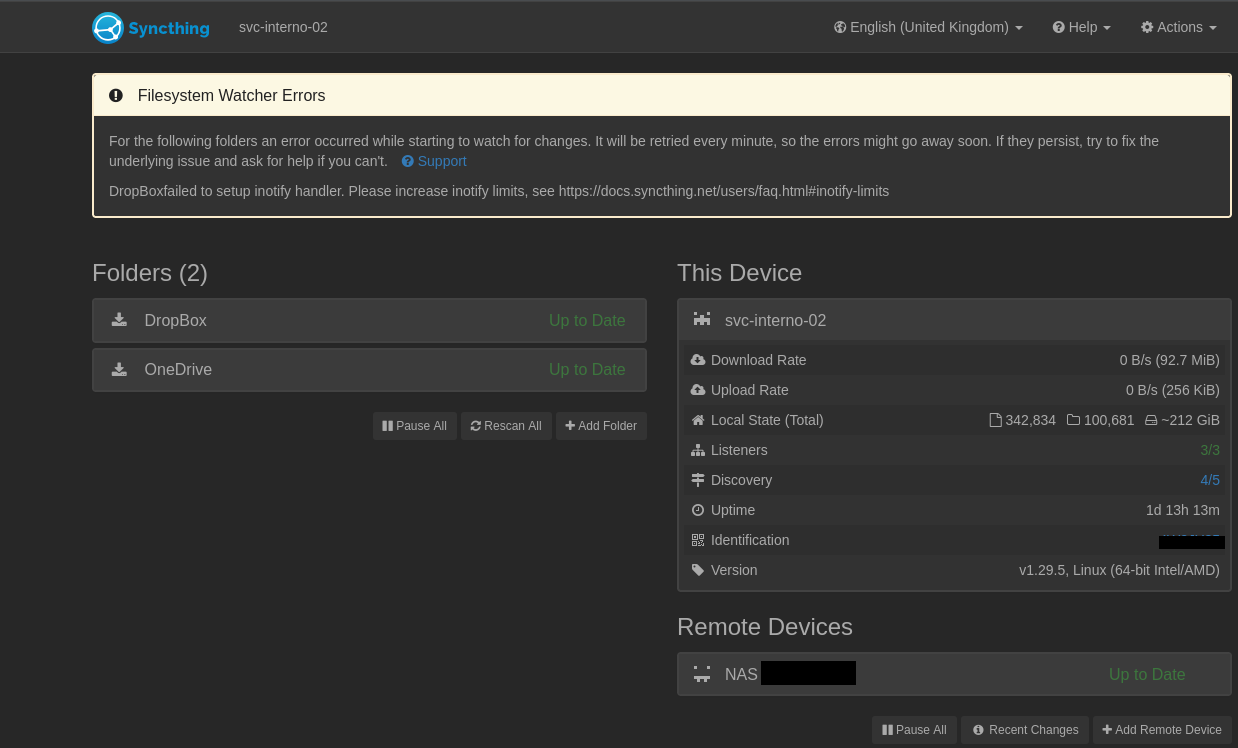Click the OneDrive folder download icon
This screenshot has height=748, width=1238.
tap(119, 369)
